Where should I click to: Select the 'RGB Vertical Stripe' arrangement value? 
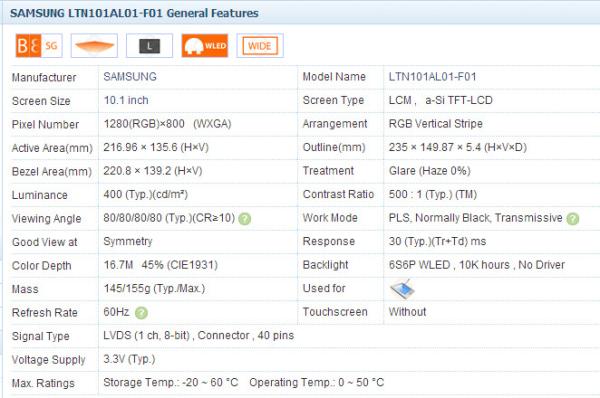(x=435, y=124)
